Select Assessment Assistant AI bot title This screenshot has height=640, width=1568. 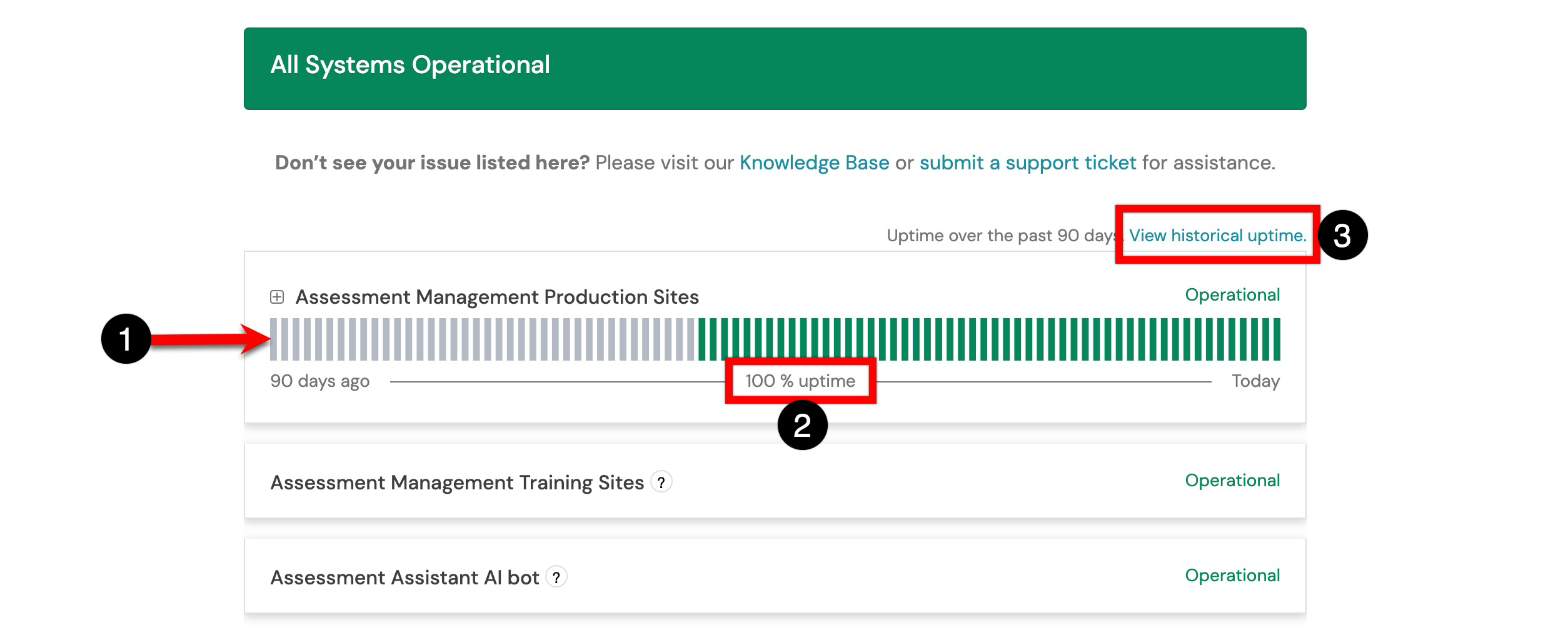tap(405, 577)
